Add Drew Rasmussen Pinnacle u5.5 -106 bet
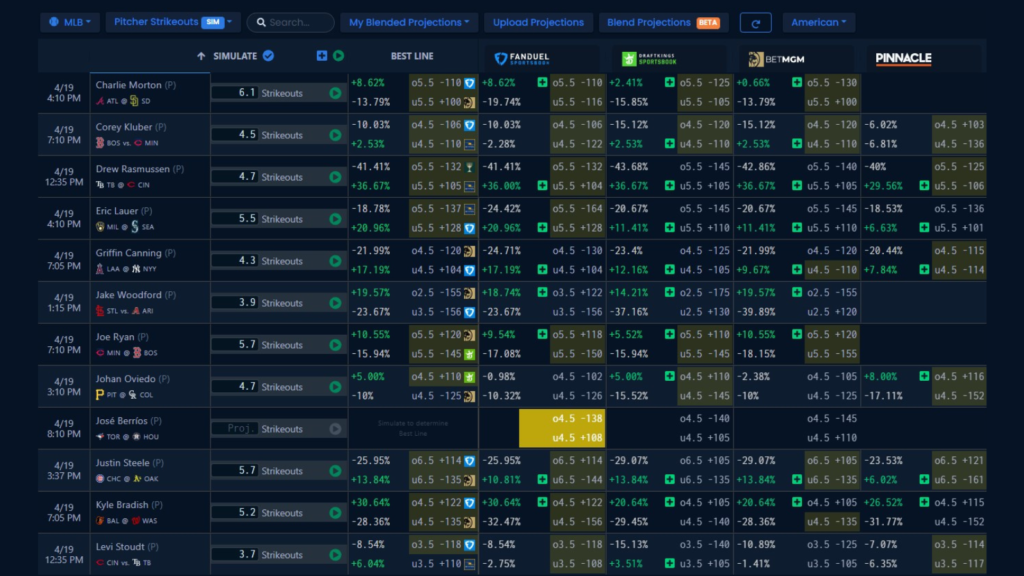Image resolution: width=1024 pixels, height=576 pixels. (x=924, y=185)
